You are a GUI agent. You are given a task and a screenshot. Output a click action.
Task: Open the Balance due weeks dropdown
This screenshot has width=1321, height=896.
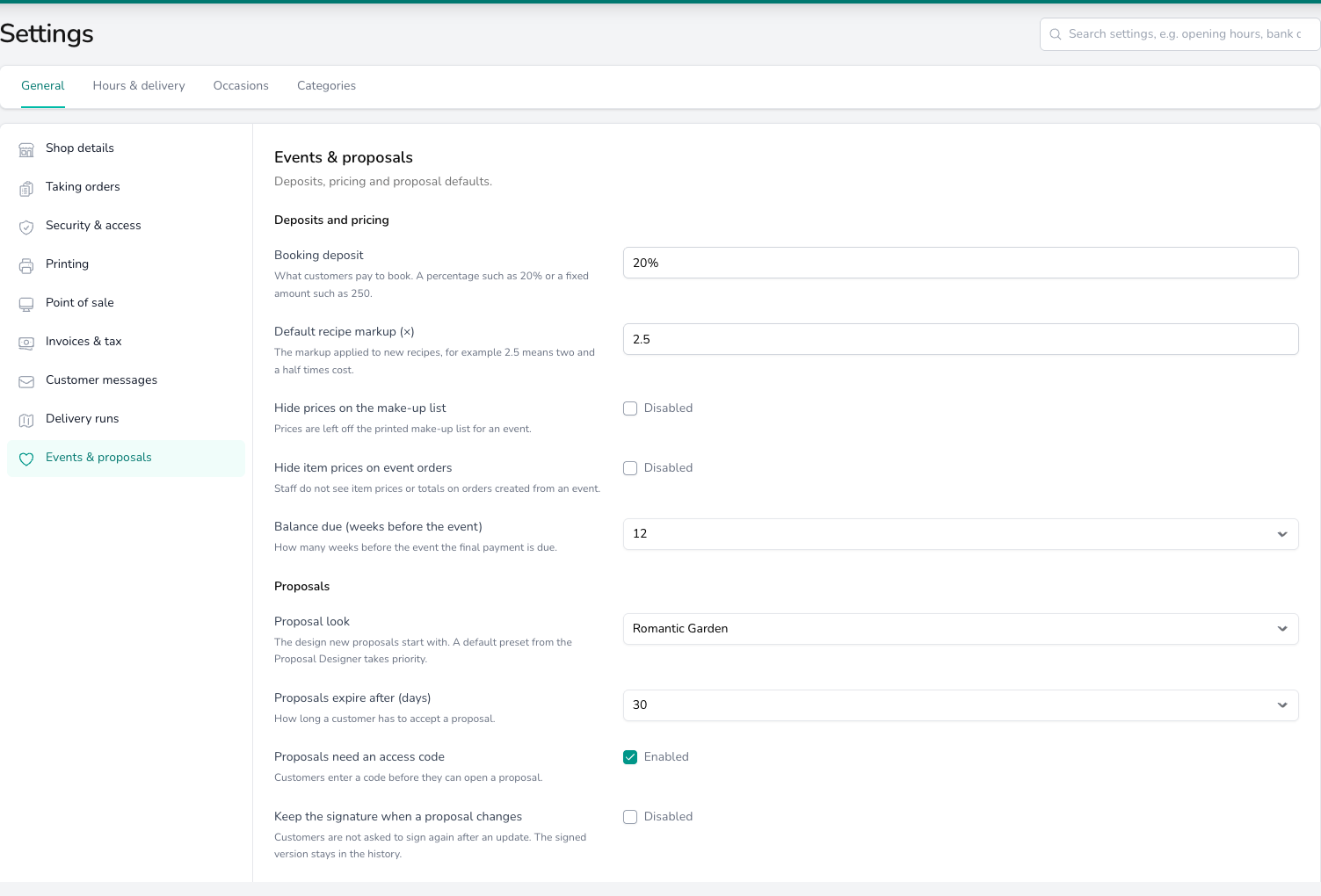coord(961,534)
